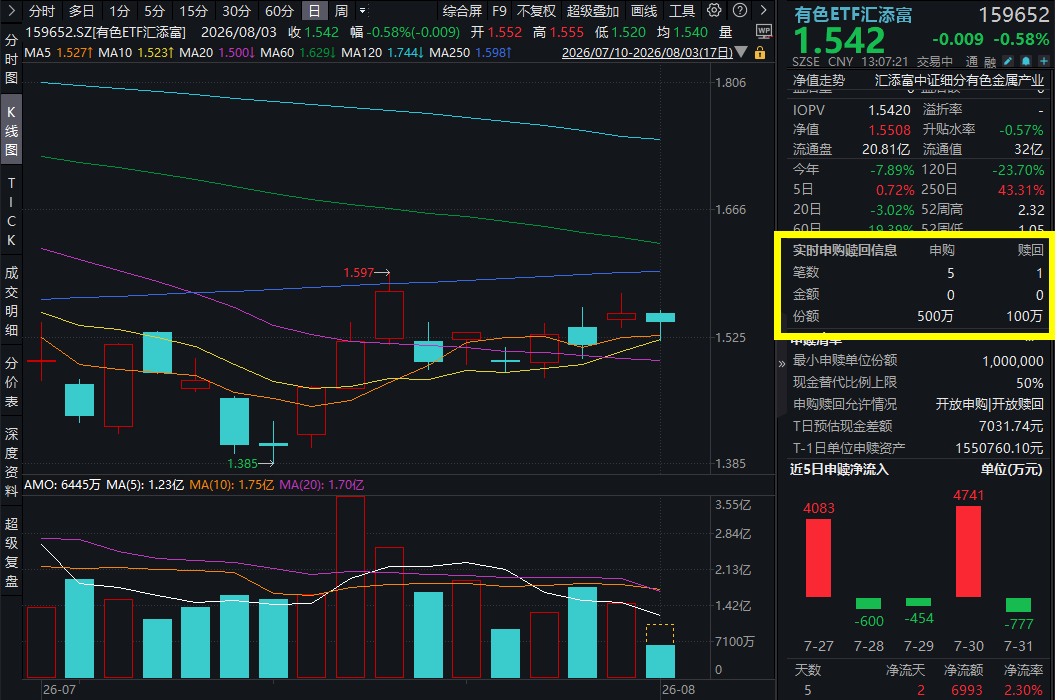The height and width of the screenshot is (700, 1055).
Task: Switch to 多日 period tab
Action: pos(81,11)
